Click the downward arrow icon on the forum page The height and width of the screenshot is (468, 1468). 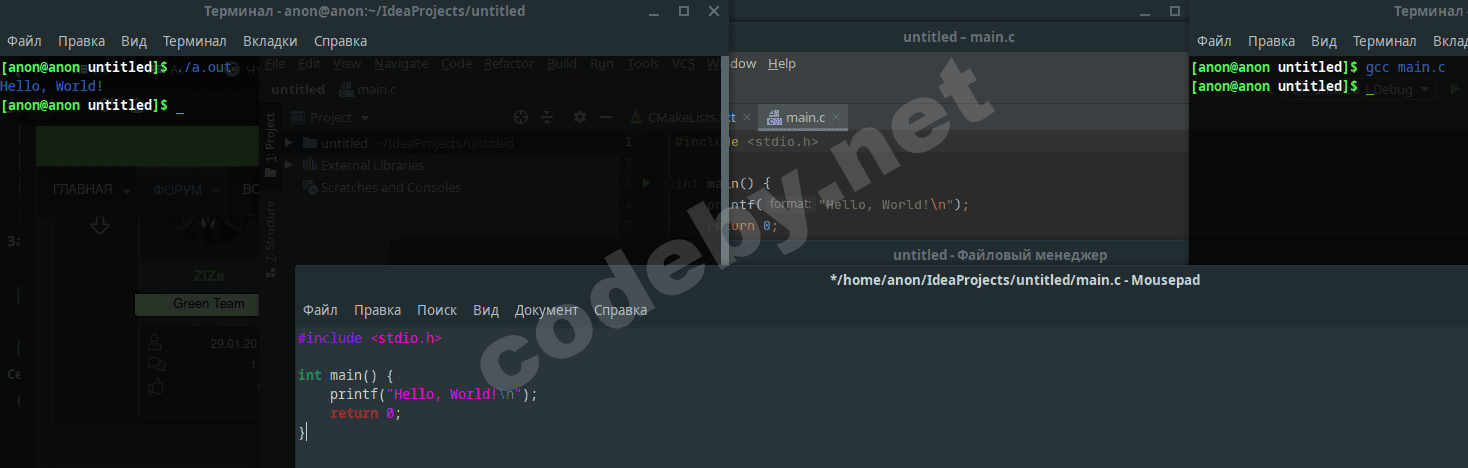tap(99, 224)
